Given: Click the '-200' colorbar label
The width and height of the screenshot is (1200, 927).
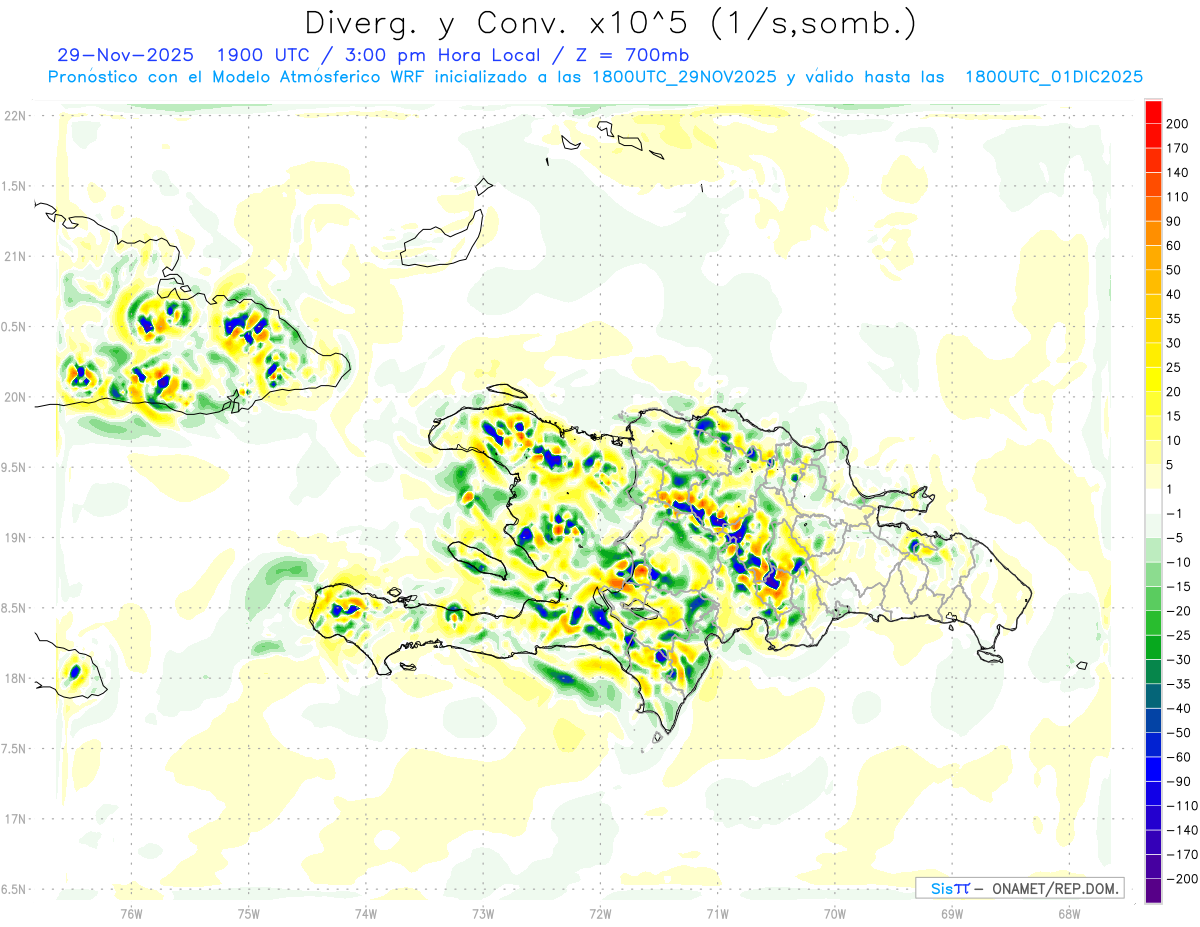Looking at the screenshot, I should click(1182, 879).
